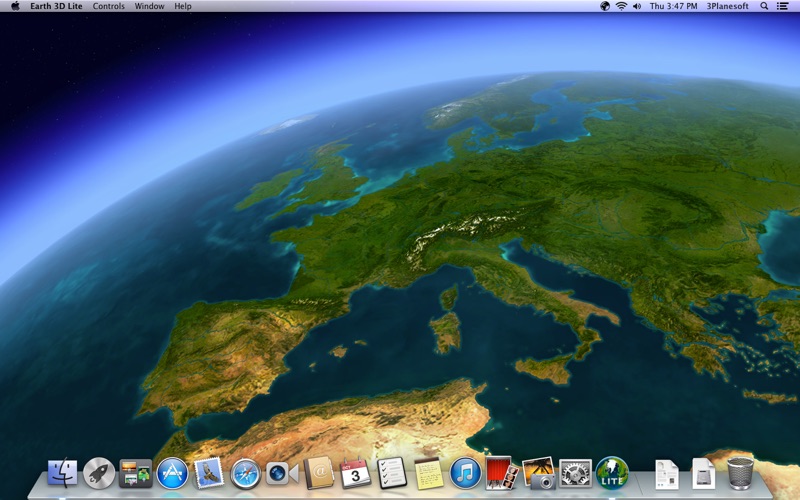The image size is (800, 500).
Task: Open the Window menu
Action: 149,6
